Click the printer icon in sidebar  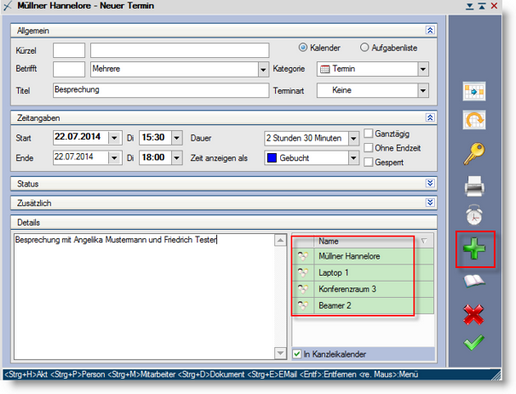(x=474, y=186)
